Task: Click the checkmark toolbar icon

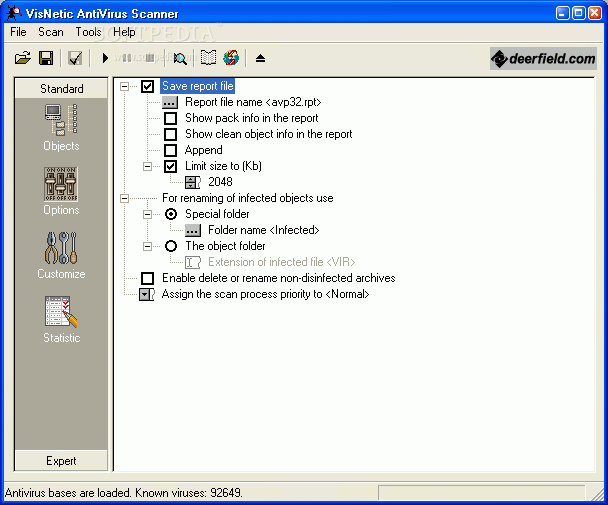Action: (75, 58)
